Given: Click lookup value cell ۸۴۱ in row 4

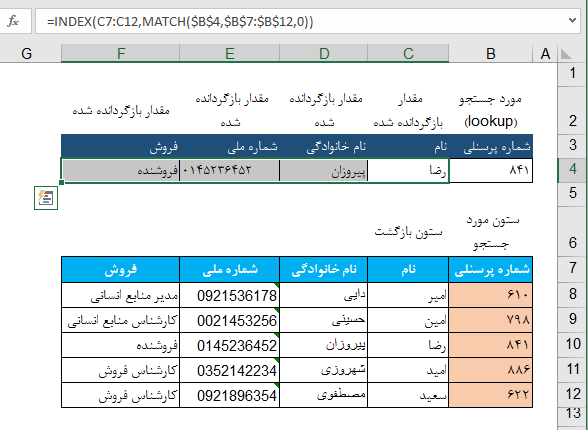Looking at the screenshot, I should [x=490, y=170].
